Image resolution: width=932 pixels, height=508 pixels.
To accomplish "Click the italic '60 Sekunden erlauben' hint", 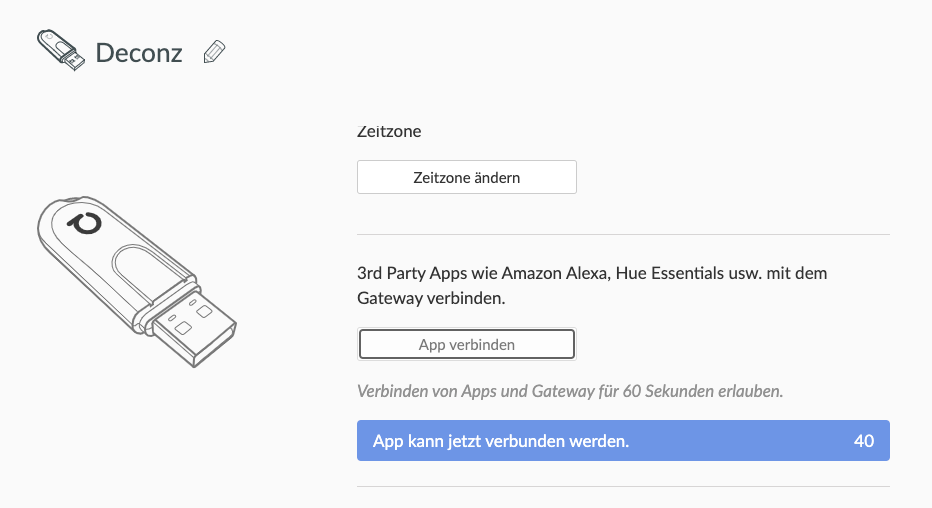I will tap(702, 390).
